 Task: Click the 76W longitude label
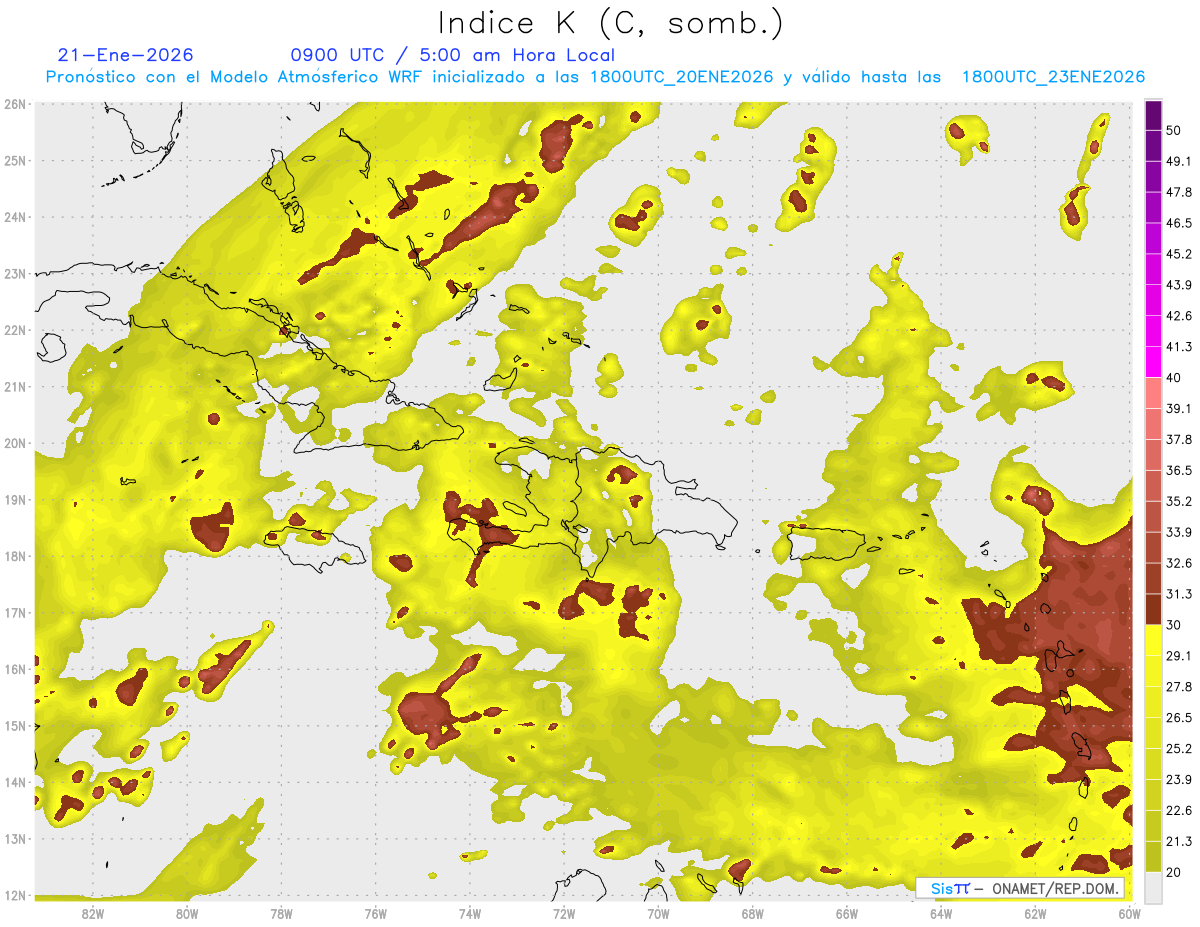375,913
